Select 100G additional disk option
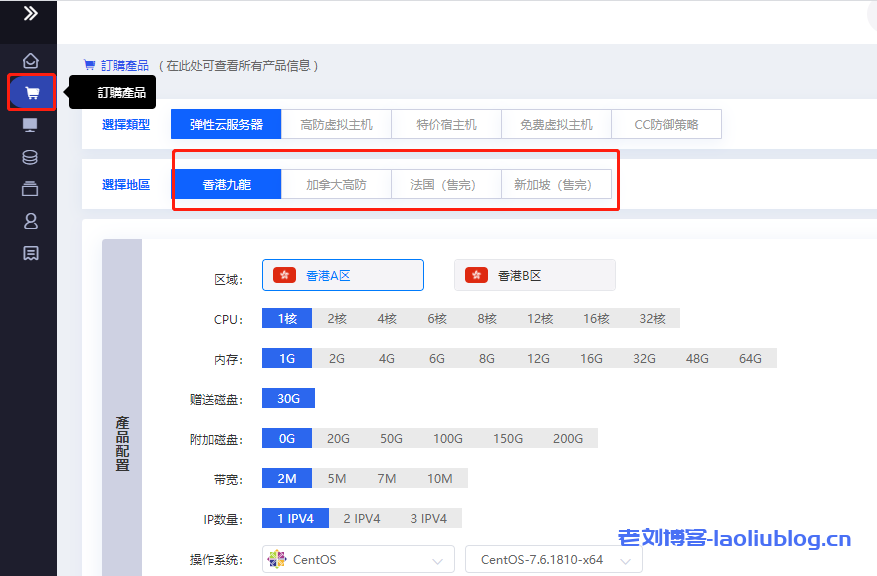This screenshot has height=576, width=877. [x=447, y=438]
